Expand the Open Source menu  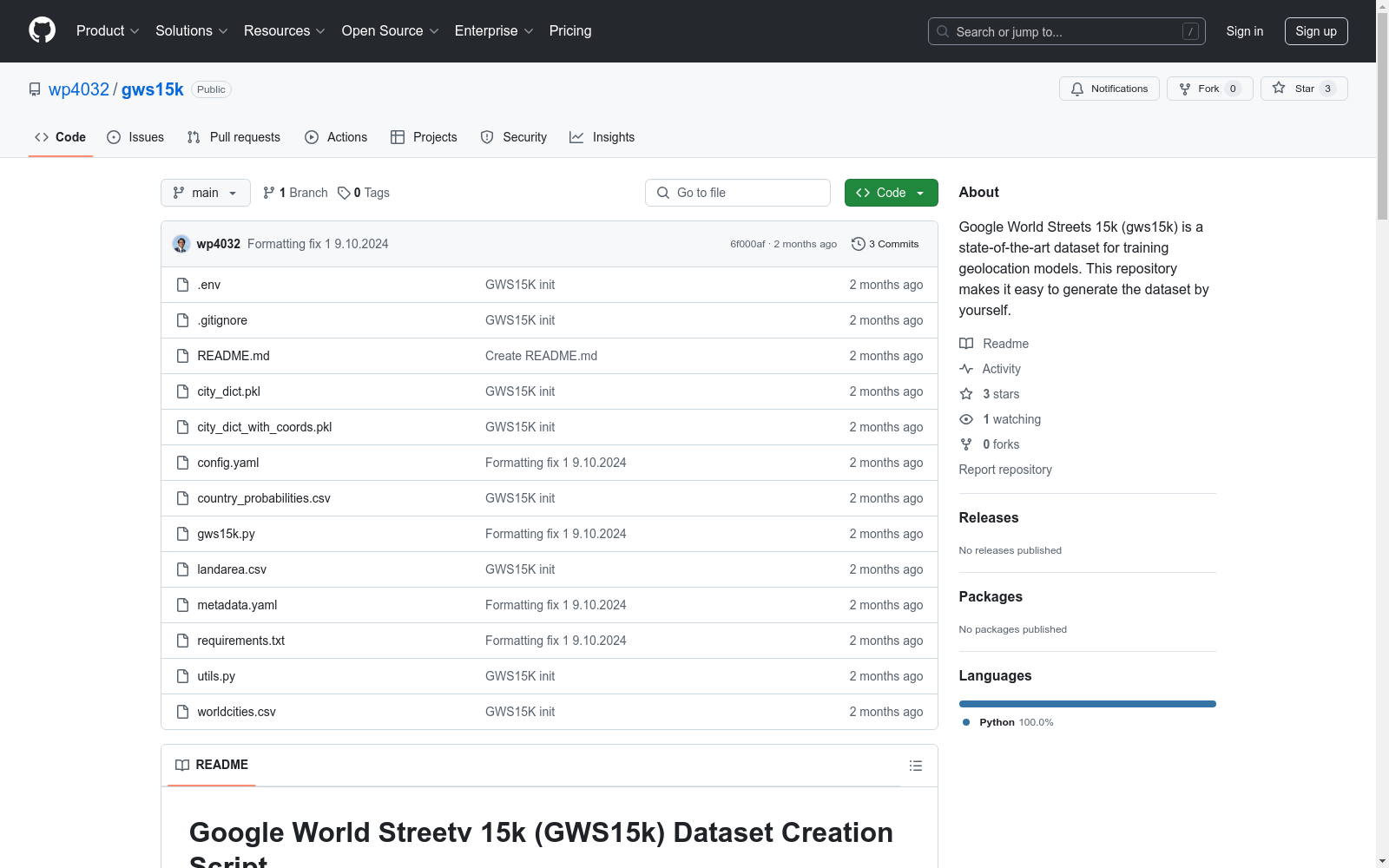(x=391, y=31)
